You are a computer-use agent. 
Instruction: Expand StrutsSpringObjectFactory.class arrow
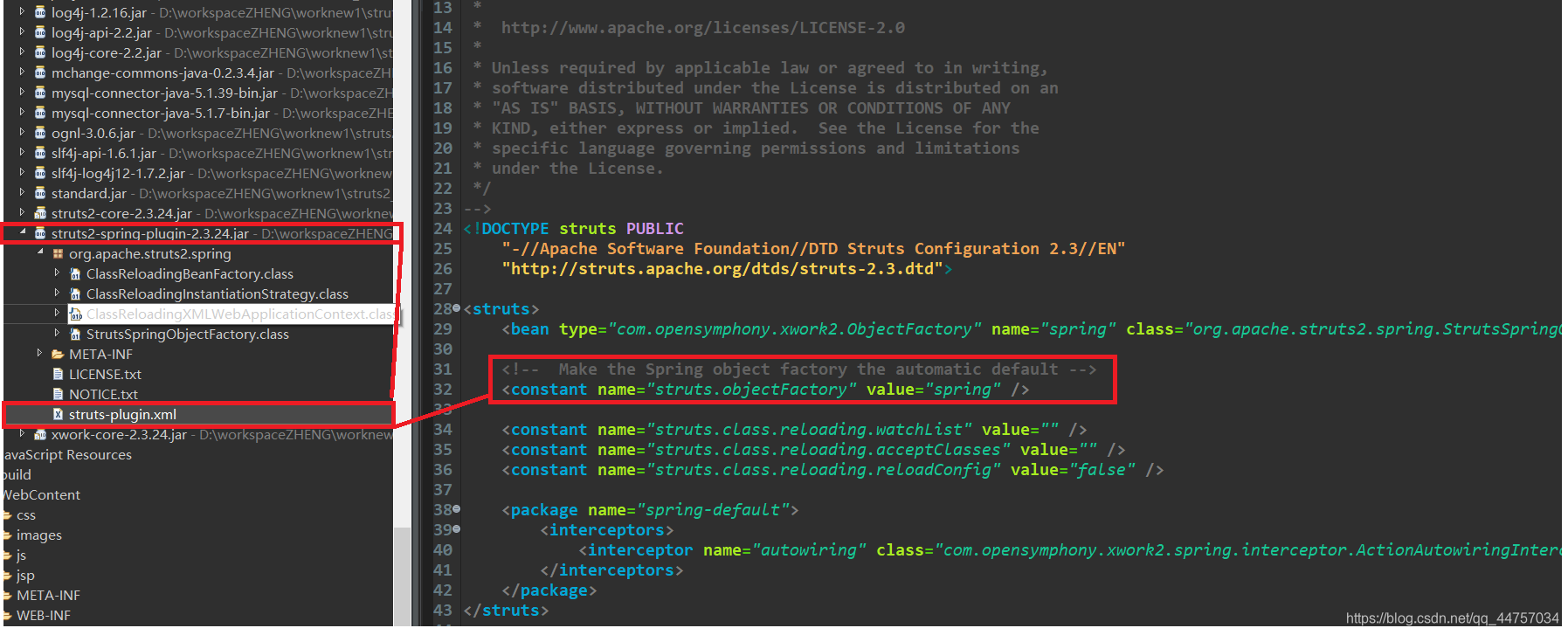(x=57, y=334)
